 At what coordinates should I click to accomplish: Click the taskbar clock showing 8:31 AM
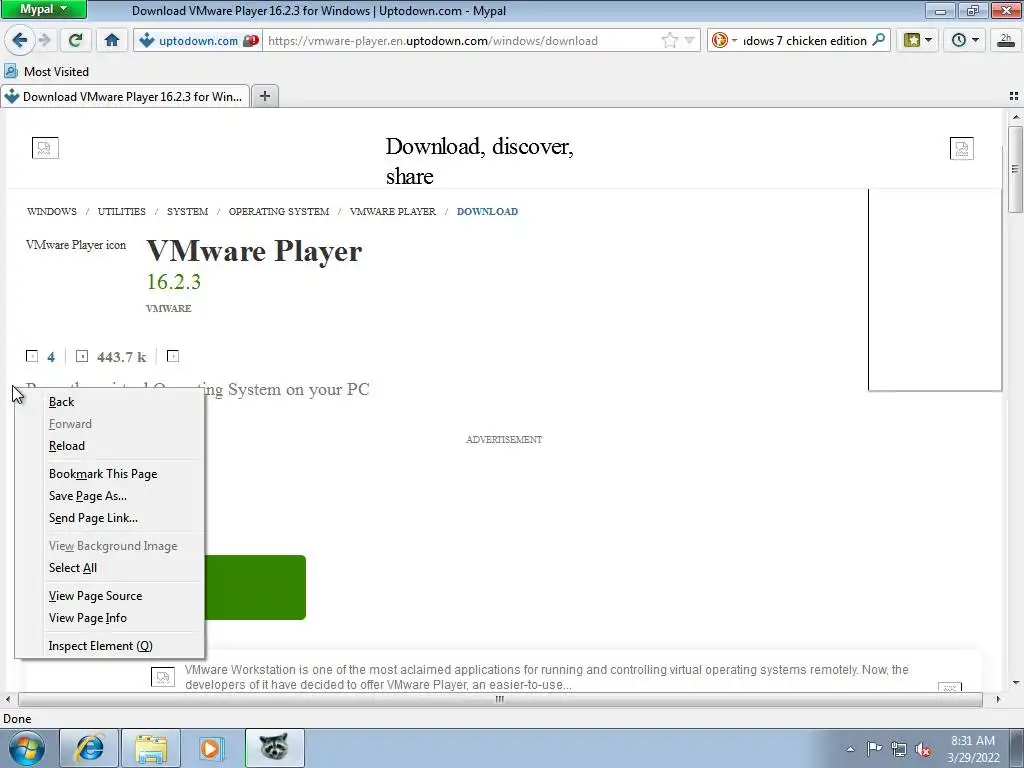pyautogui.click(x=973, y=749)
